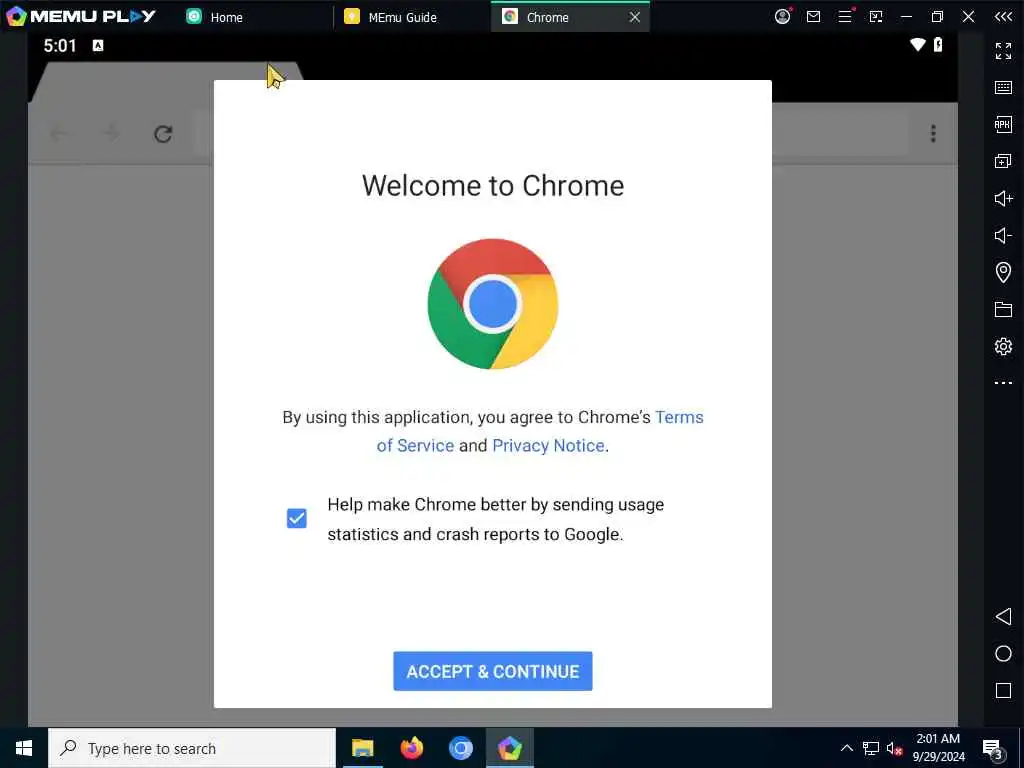Show hidden system tray icons
The image size is (1024, 768).
tap(846, 748)
